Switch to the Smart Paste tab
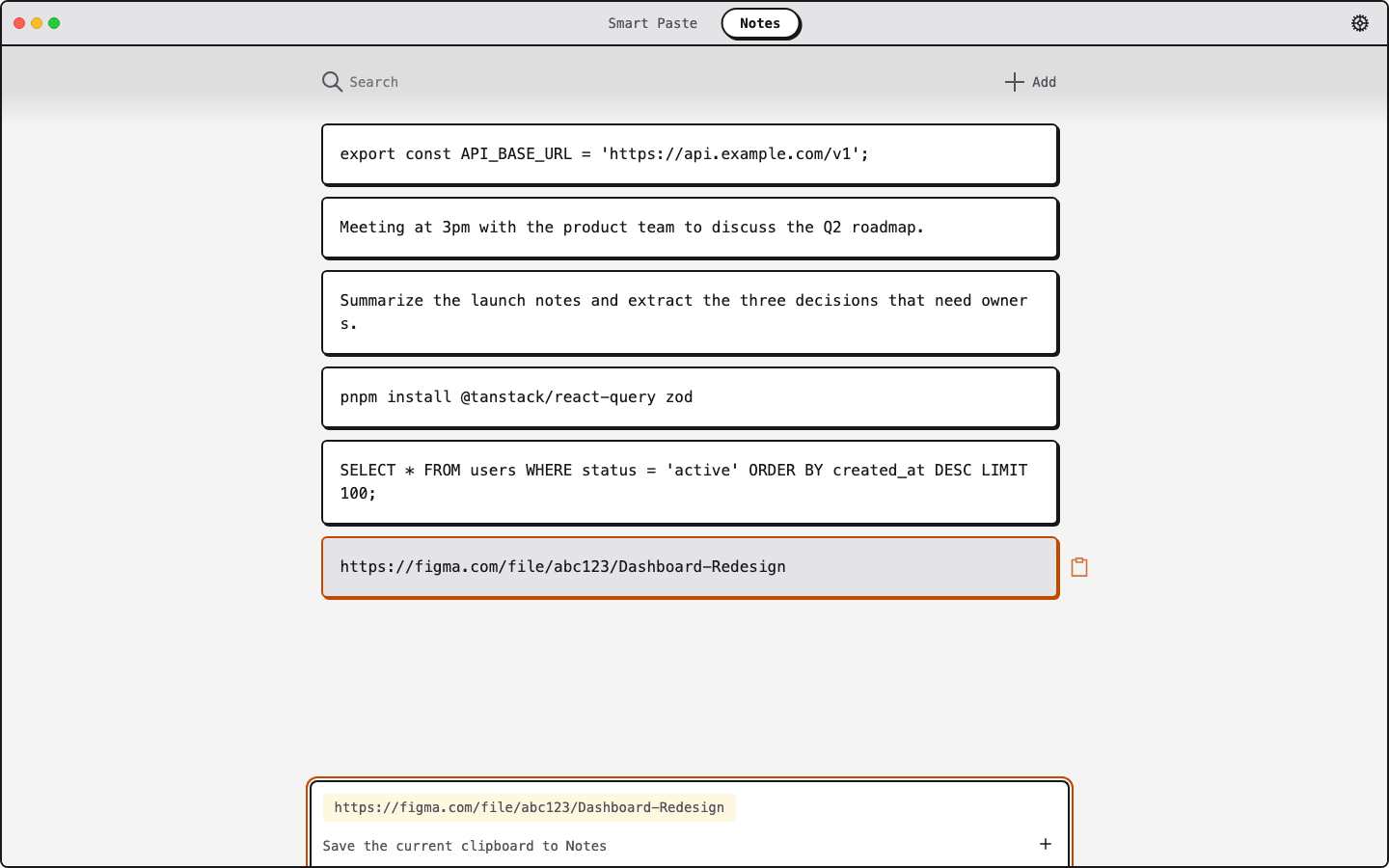 652,23
